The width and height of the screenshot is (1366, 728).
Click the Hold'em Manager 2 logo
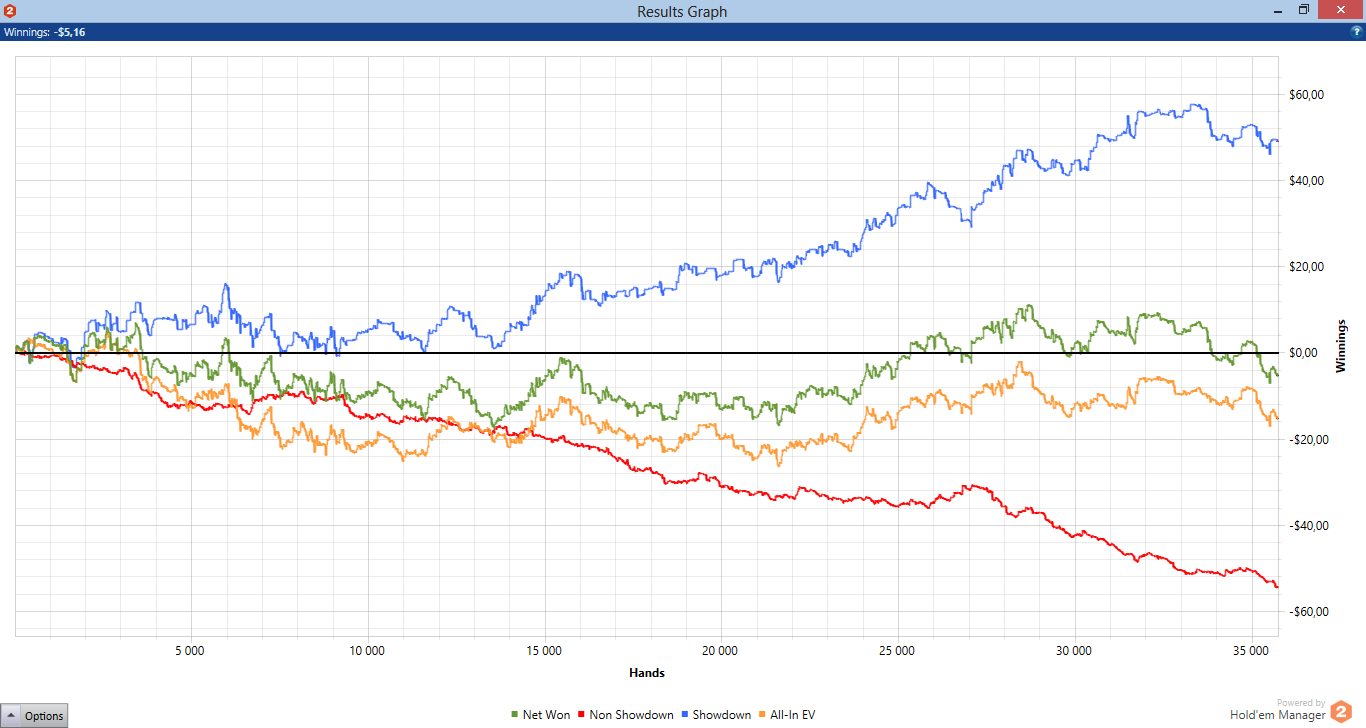tap(1340, 712)
